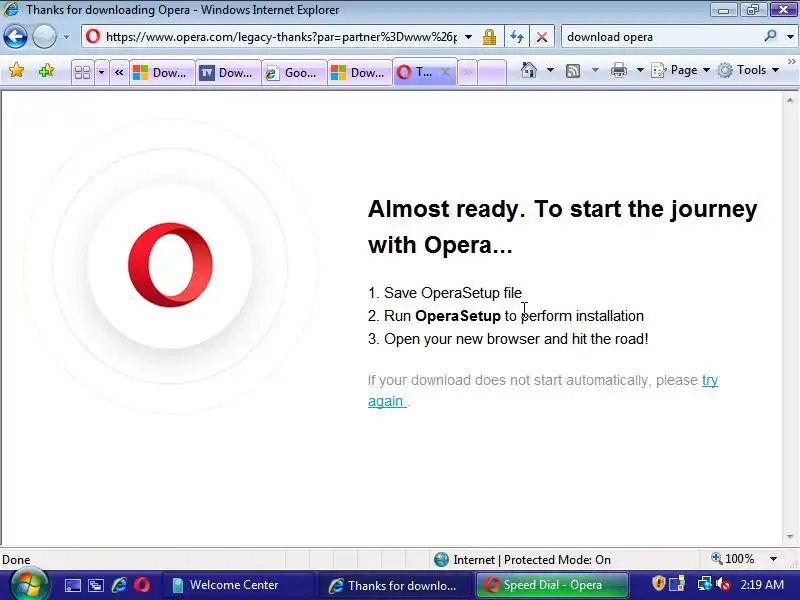Click the Forward navigation button

[x=44, y=37]
